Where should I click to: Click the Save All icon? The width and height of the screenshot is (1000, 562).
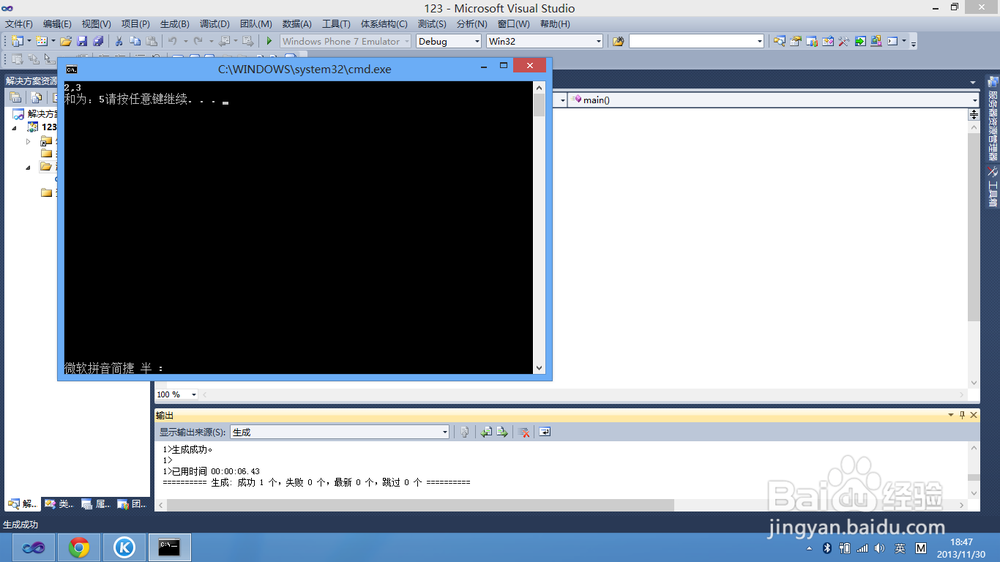coord(98,41)
